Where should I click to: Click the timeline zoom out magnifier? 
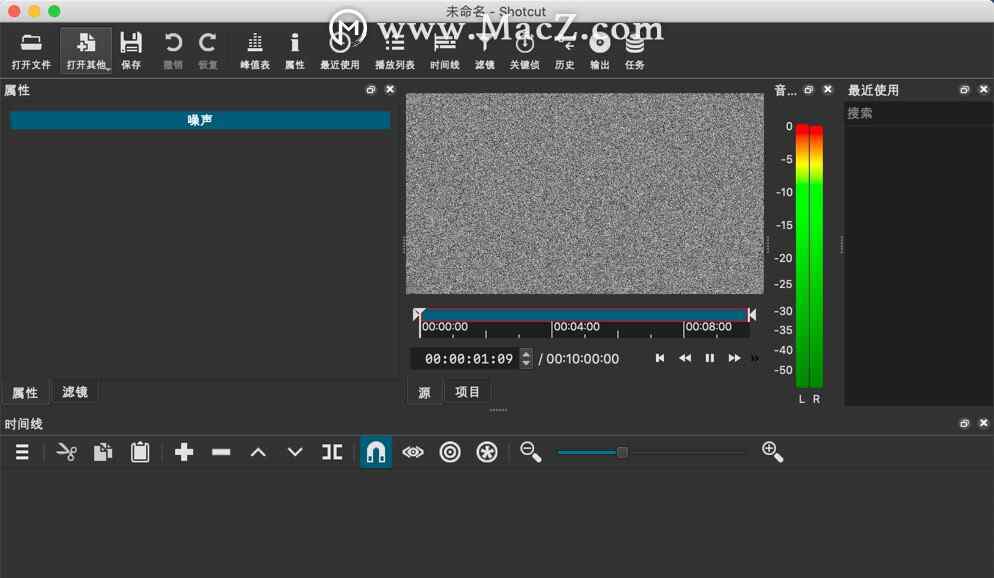coord(531,452)
